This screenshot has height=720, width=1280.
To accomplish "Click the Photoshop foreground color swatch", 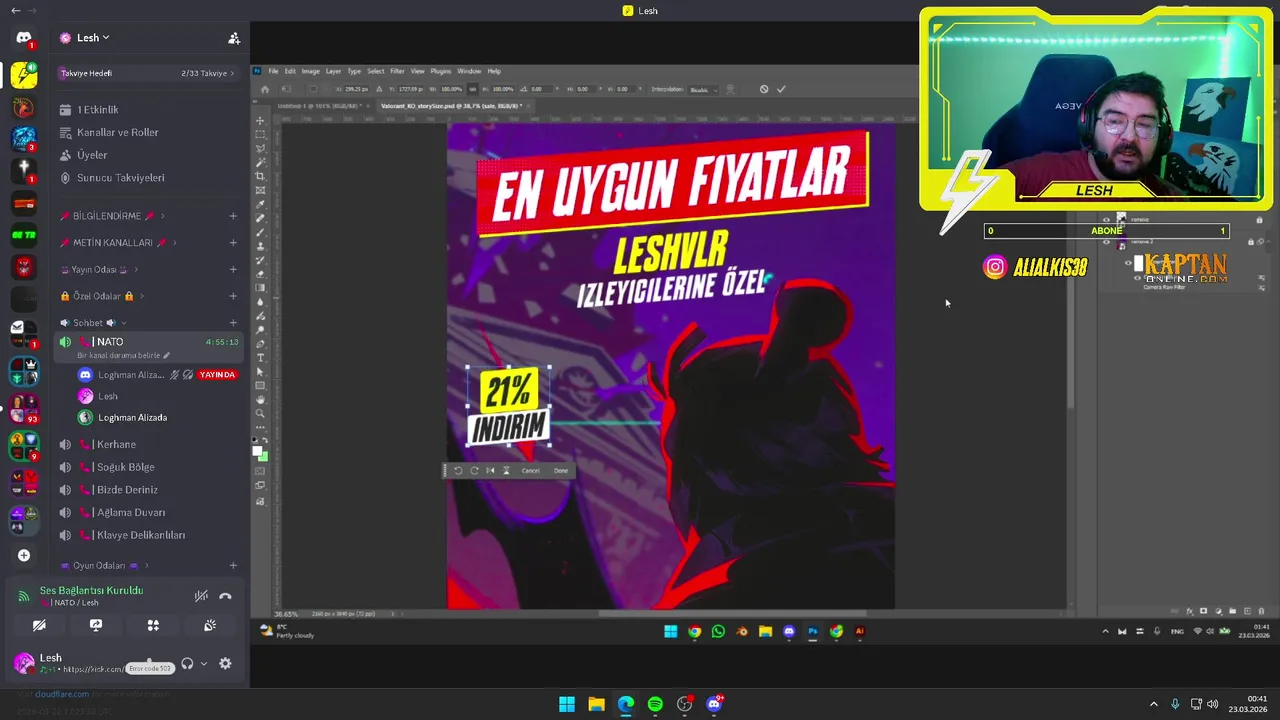I will pos(259,451).
